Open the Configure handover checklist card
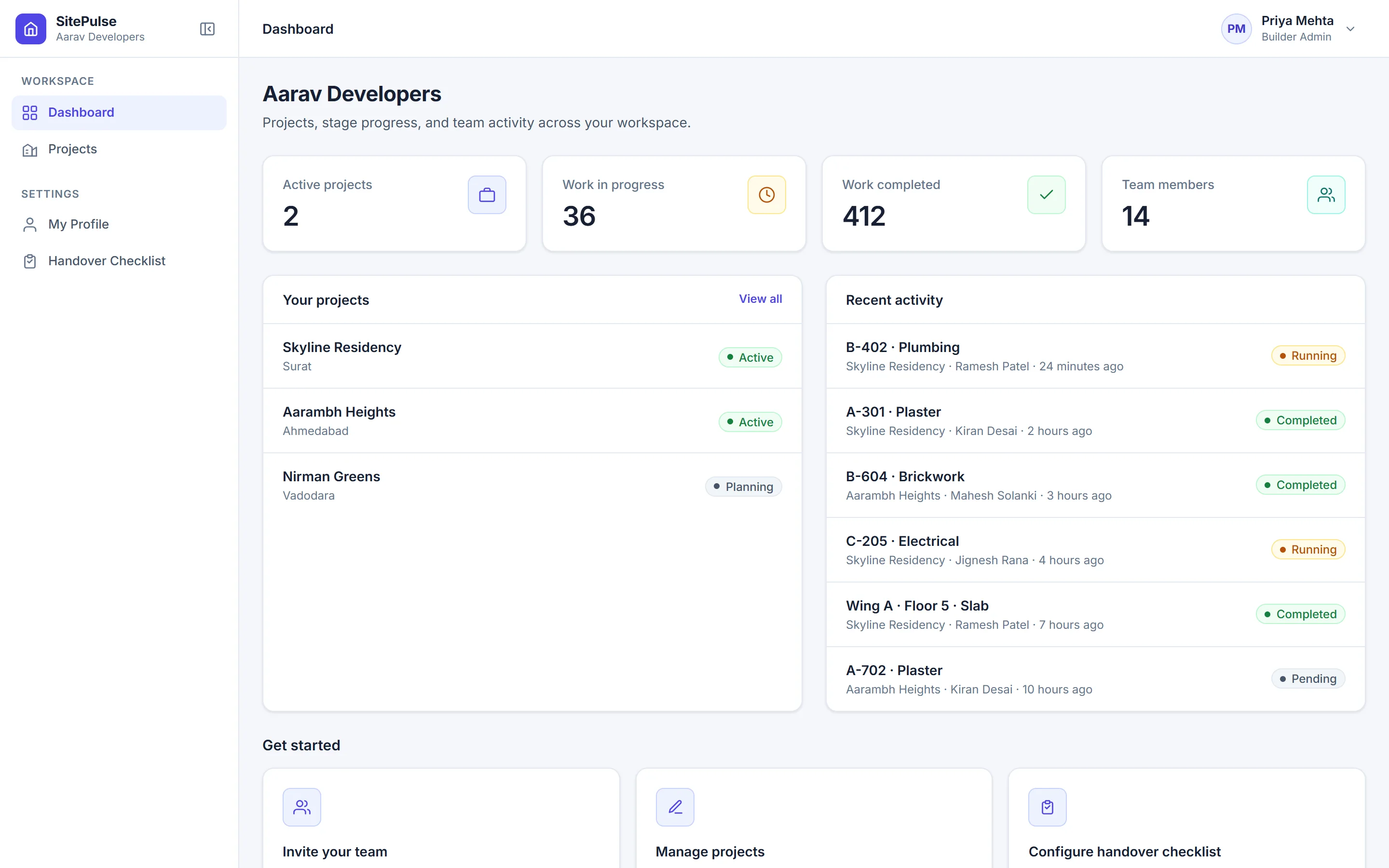The height and width of the screenshot is (868, 1389). tap(1186, 819)
